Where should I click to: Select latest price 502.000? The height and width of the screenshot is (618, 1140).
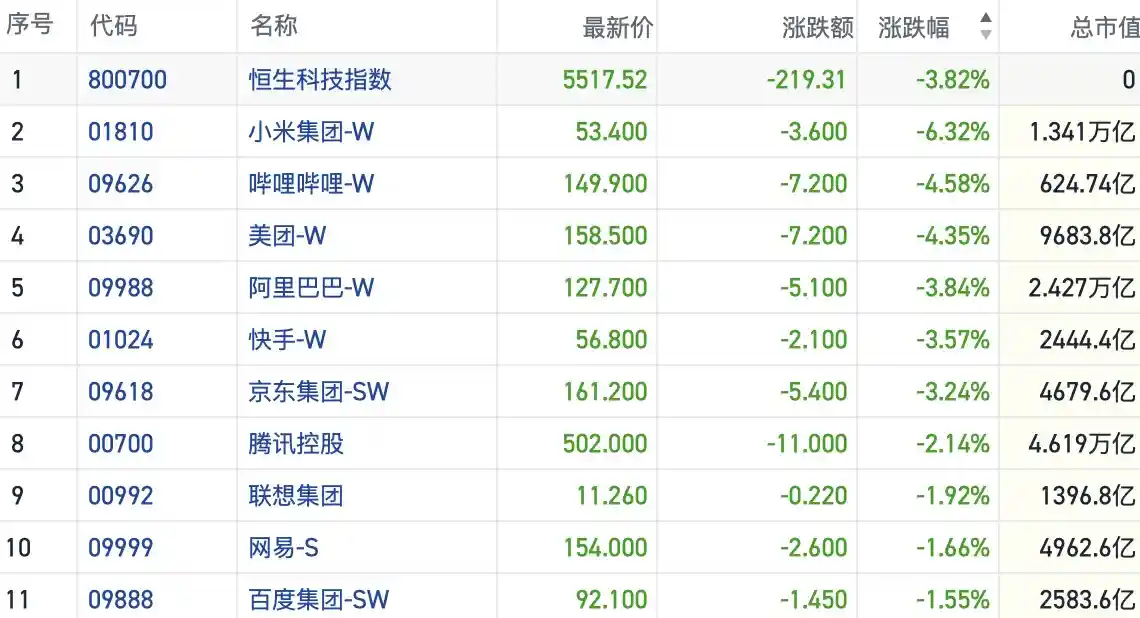[605, 444]
